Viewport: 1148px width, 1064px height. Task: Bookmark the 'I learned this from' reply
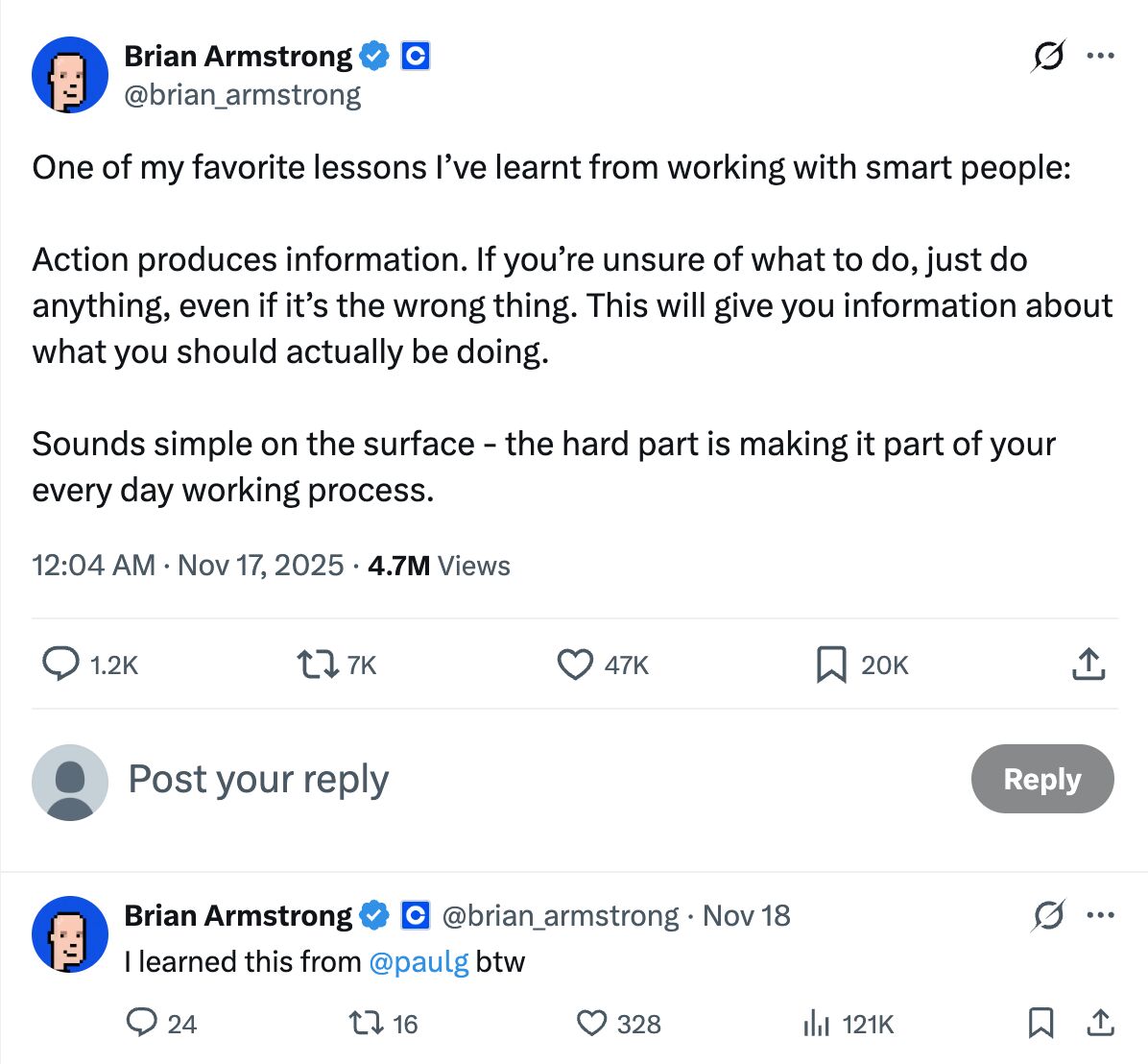pos(1040,1024)
